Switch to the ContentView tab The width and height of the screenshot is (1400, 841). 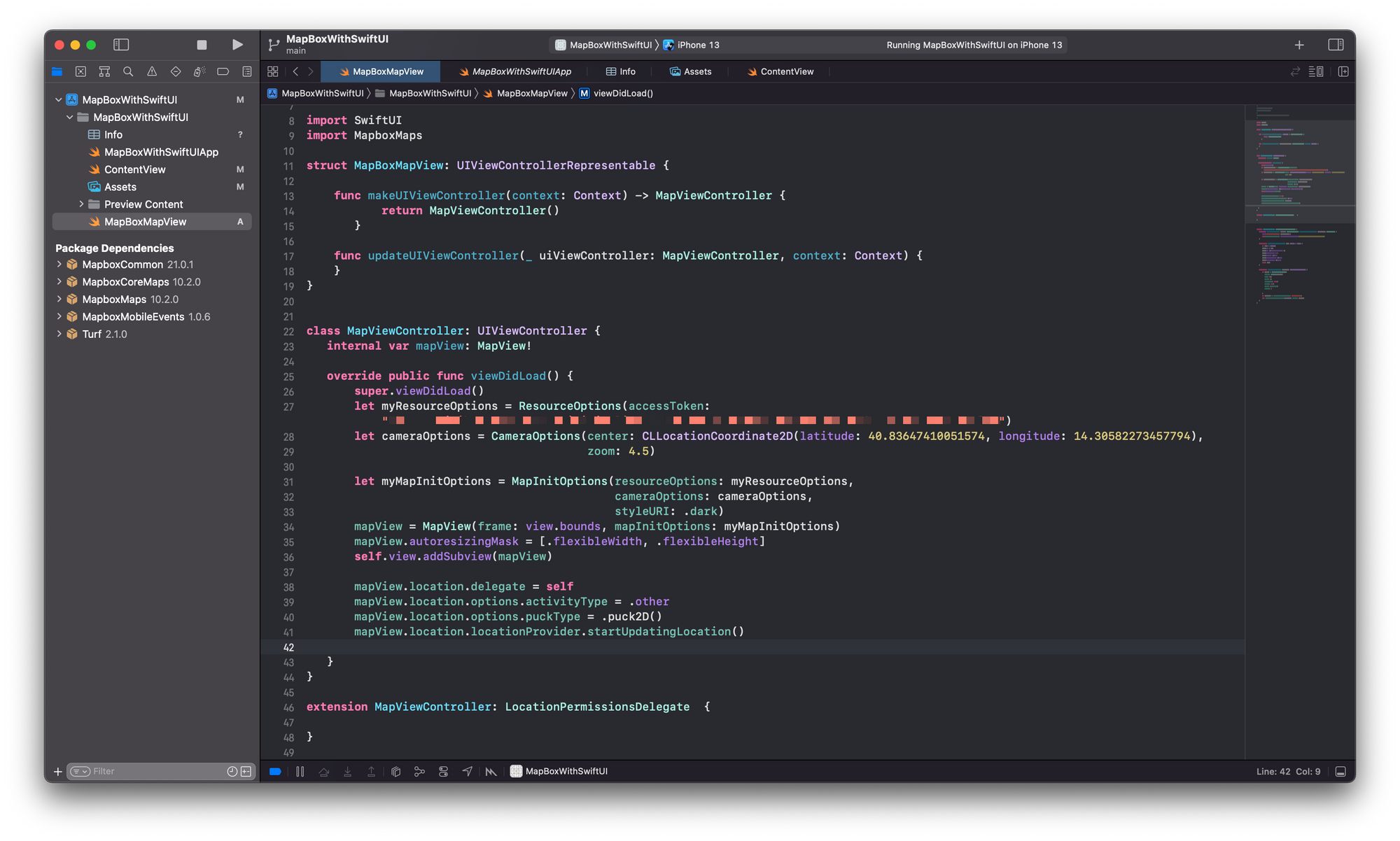780,71
